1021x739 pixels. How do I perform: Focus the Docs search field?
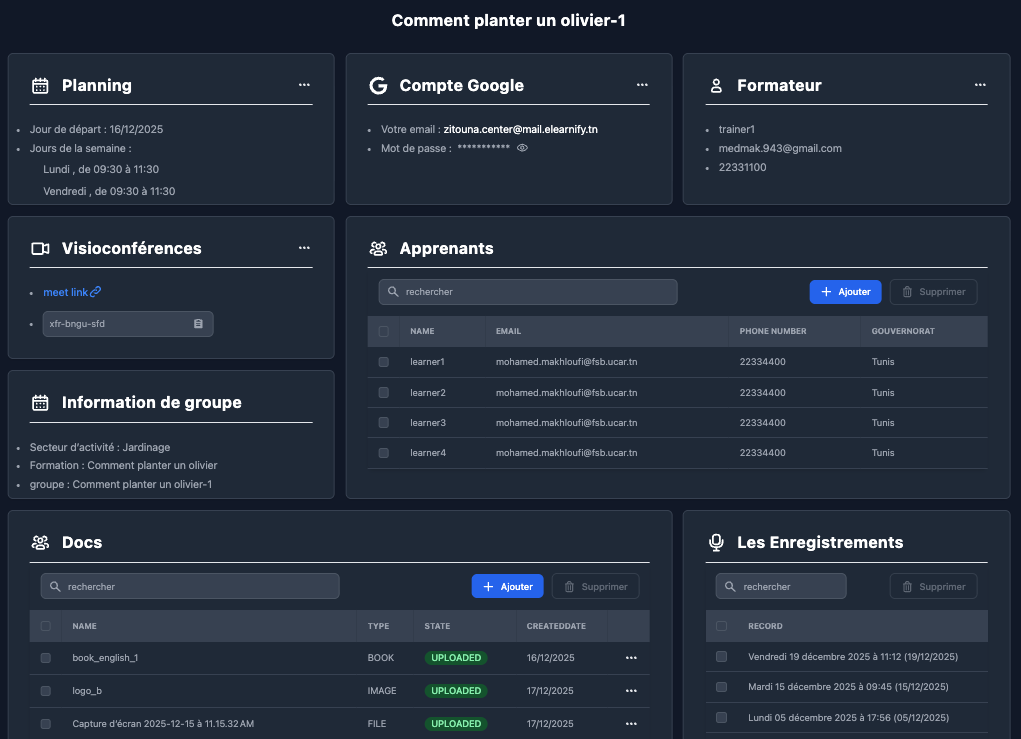click(190, 587)
